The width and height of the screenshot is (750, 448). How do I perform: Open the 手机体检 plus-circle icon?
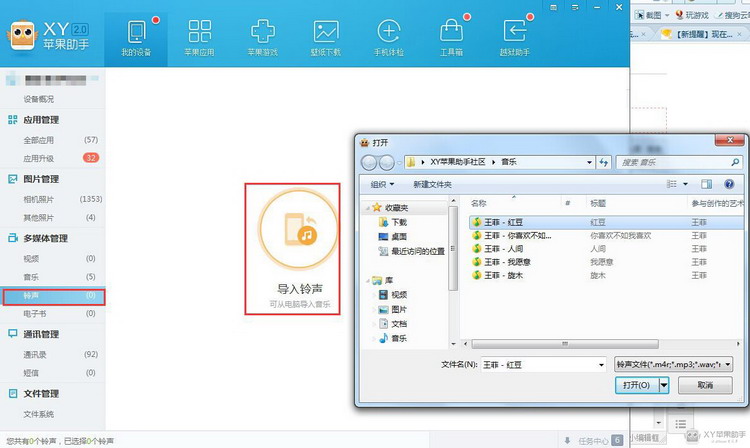[388, 32]
